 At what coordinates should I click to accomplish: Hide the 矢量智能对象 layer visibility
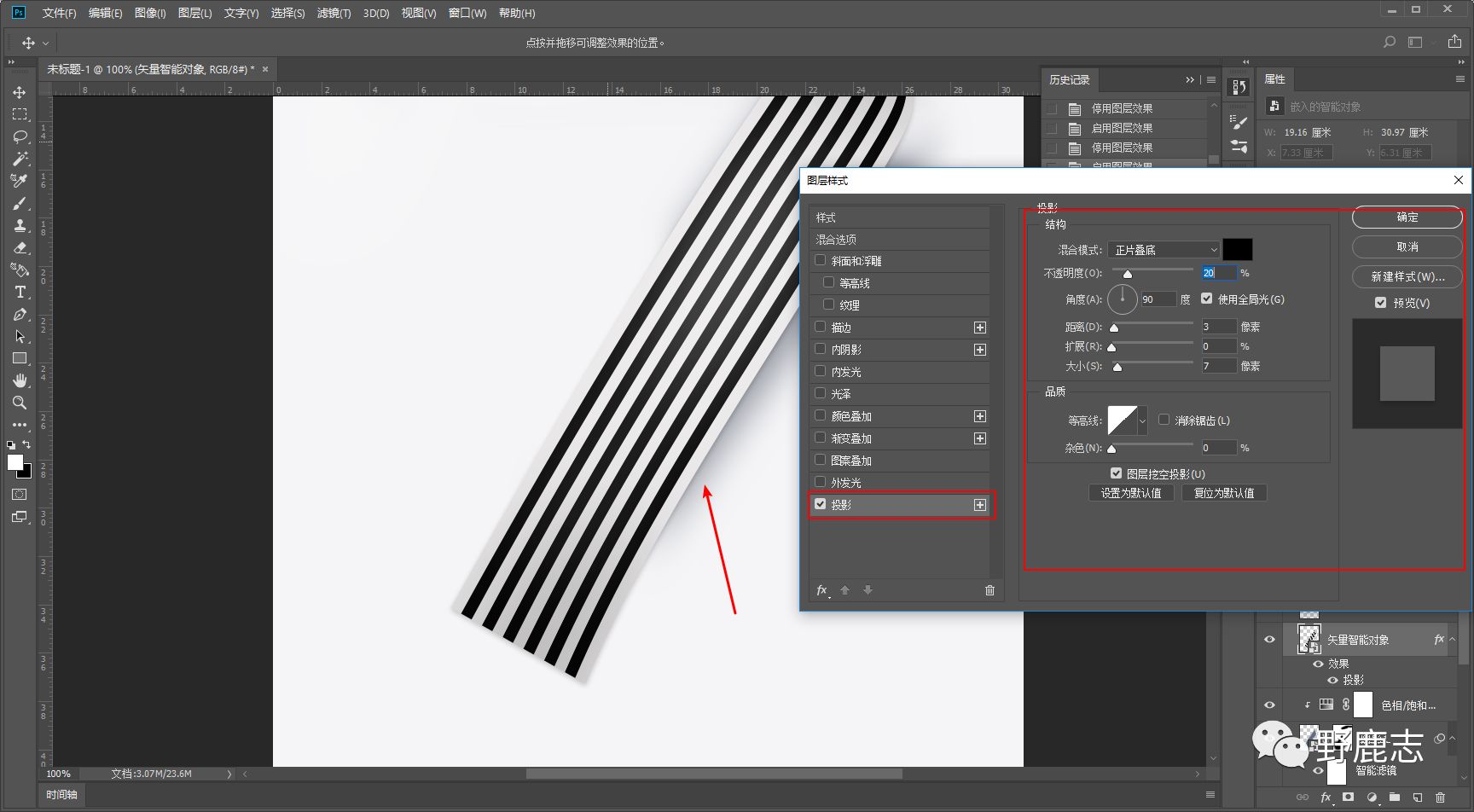[x=1269, y=640]
